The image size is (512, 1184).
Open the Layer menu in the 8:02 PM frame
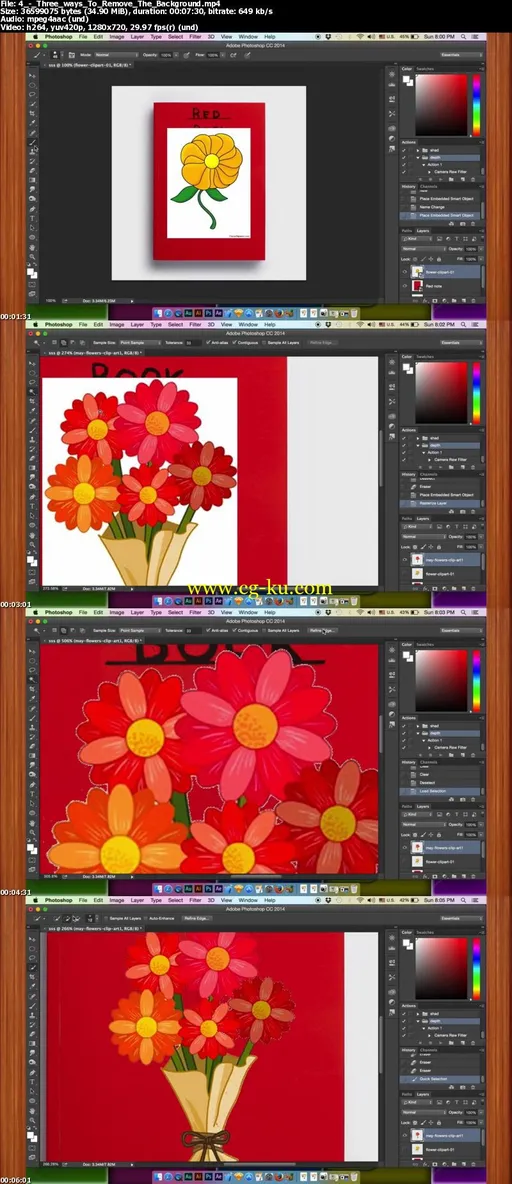click(x=137, y=324)
